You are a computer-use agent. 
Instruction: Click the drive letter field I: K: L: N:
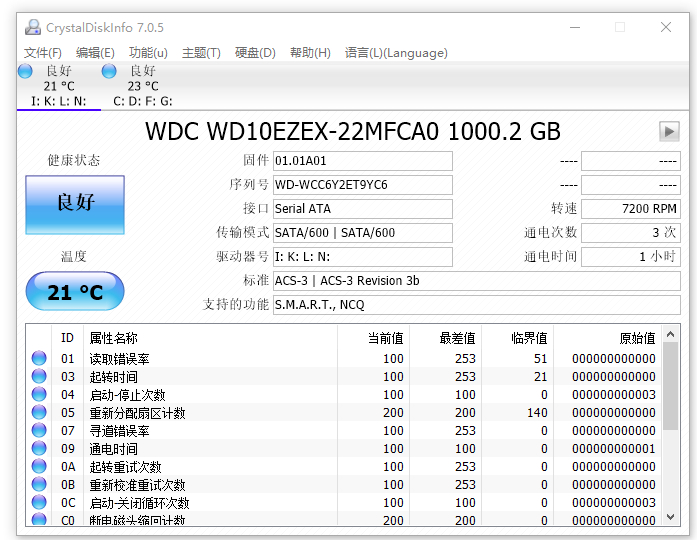pos(363,257)
